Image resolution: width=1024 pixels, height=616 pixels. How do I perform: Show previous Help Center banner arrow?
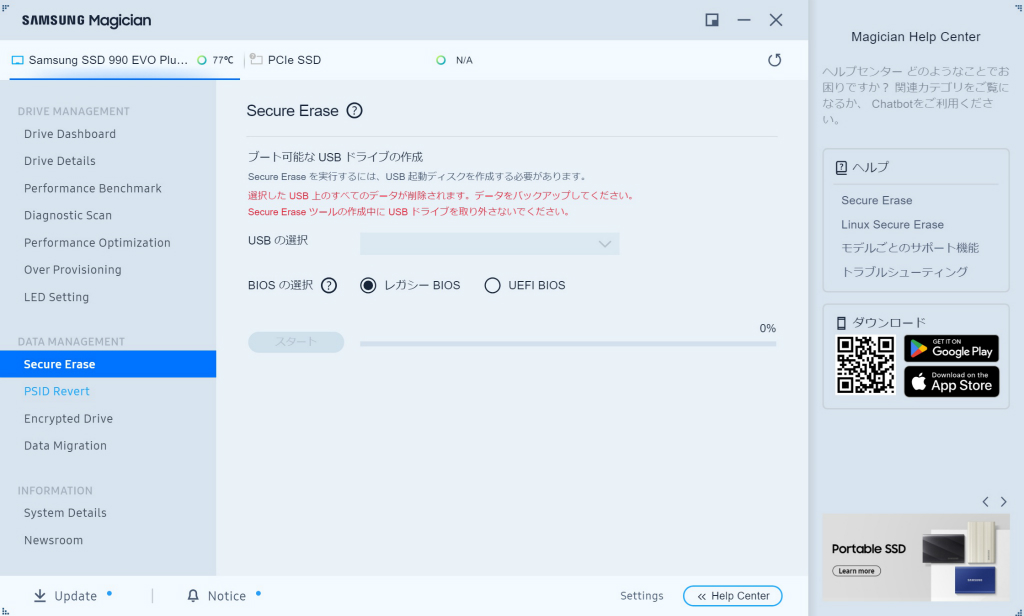click(x=985, y=502)
